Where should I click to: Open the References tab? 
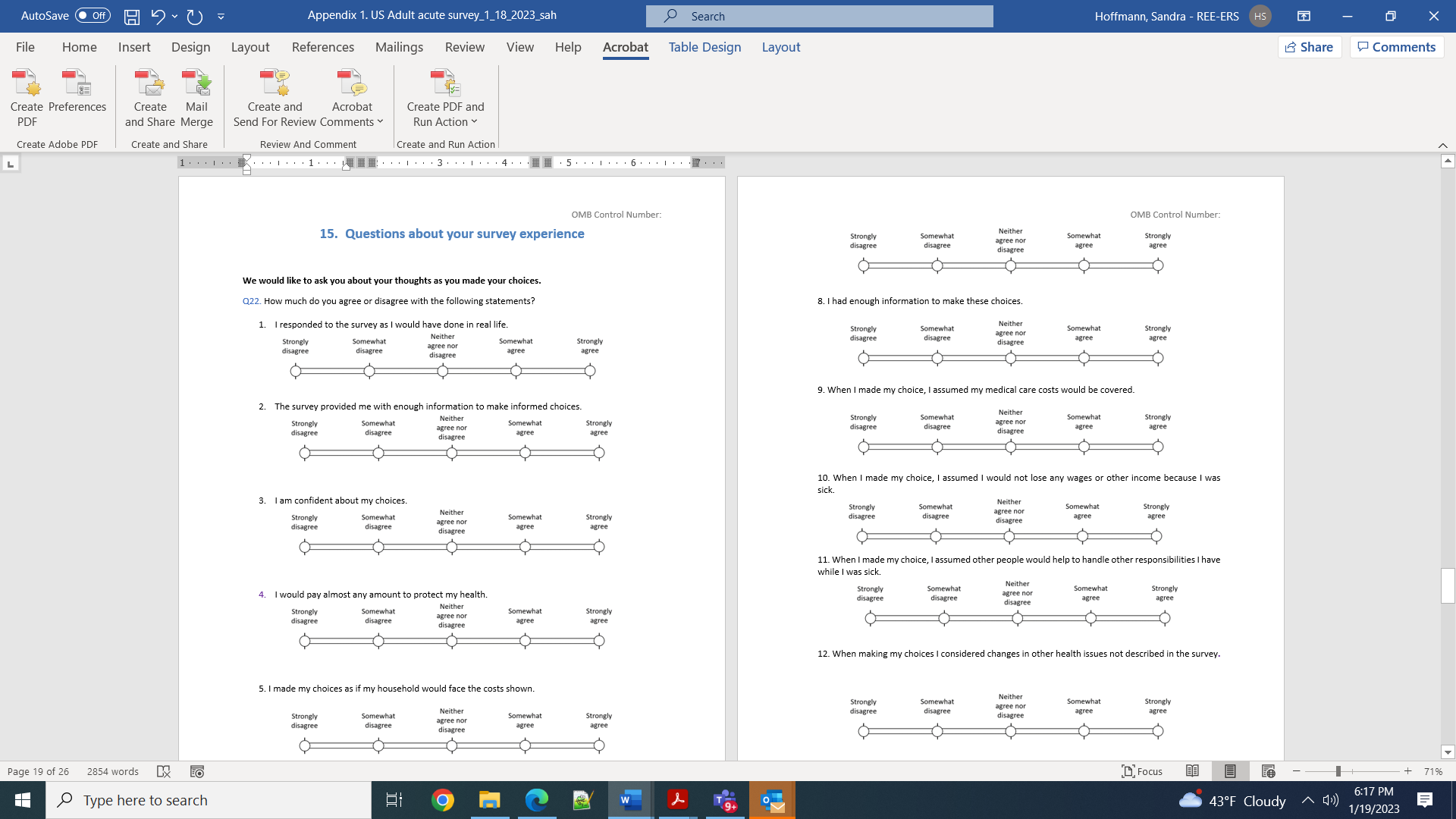(x=322, y=47)
